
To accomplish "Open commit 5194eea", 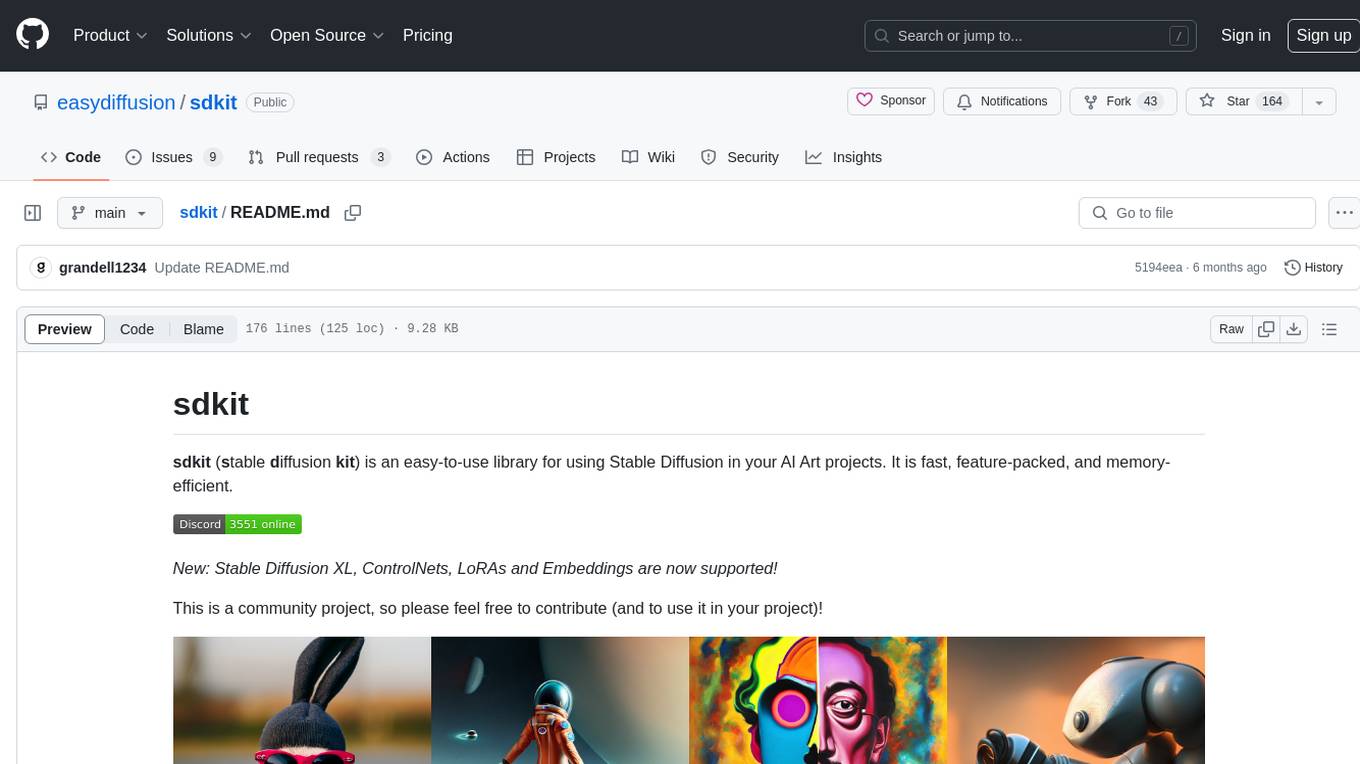I will (x=1158, y=268).
